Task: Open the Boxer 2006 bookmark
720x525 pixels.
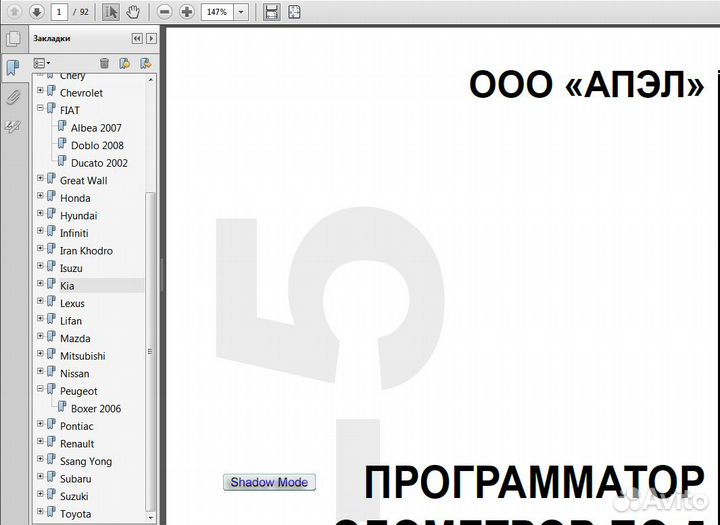Action: point(96,408)
